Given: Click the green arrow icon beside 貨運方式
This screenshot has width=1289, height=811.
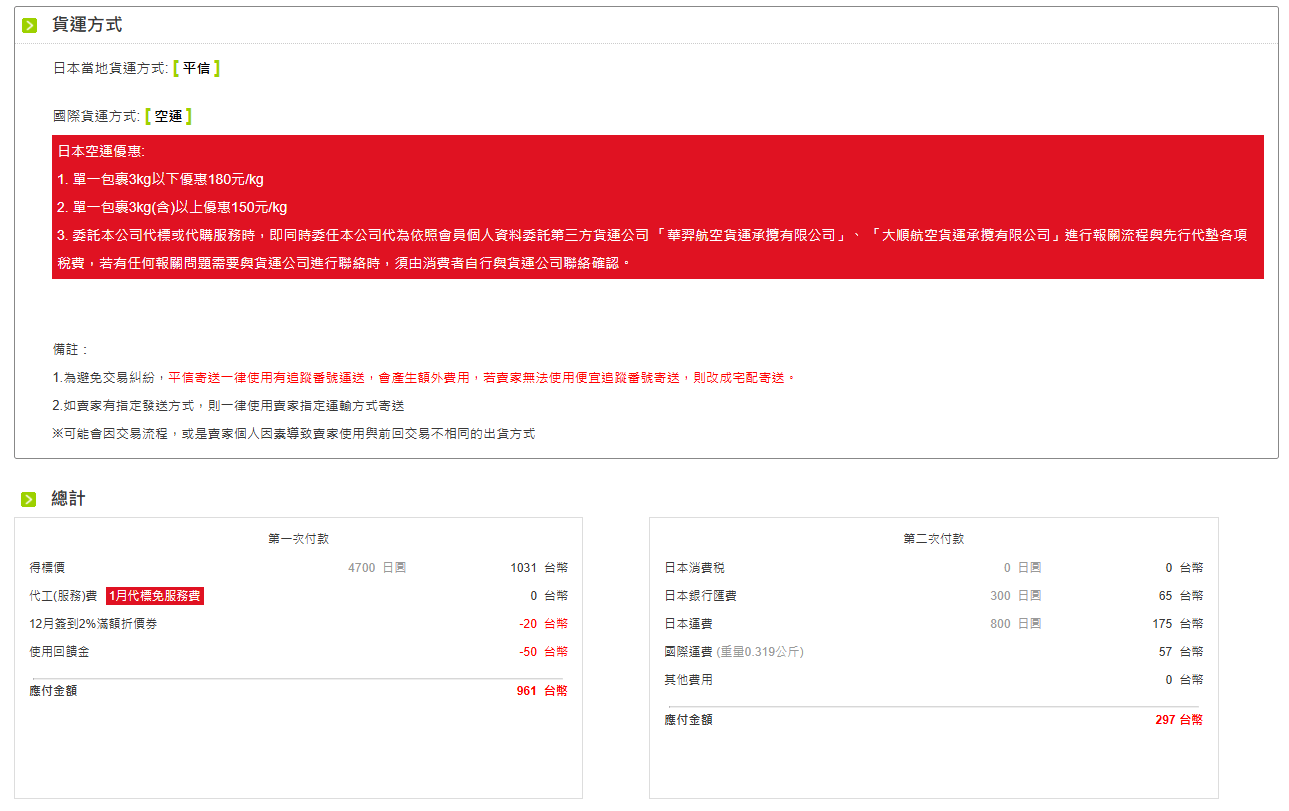Looking at the screenshot, I should 29,25.
